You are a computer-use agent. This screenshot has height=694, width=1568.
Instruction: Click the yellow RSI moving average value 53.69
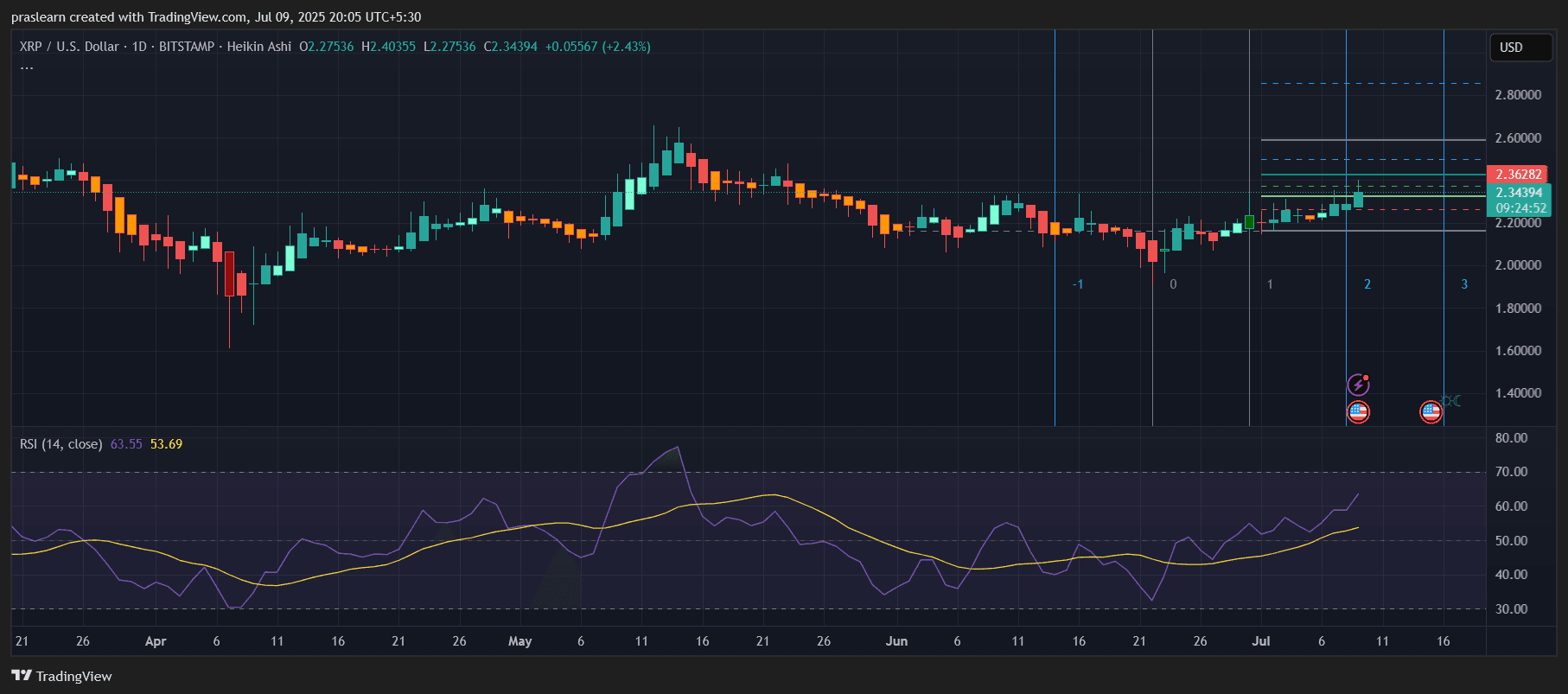pos(166,444)
